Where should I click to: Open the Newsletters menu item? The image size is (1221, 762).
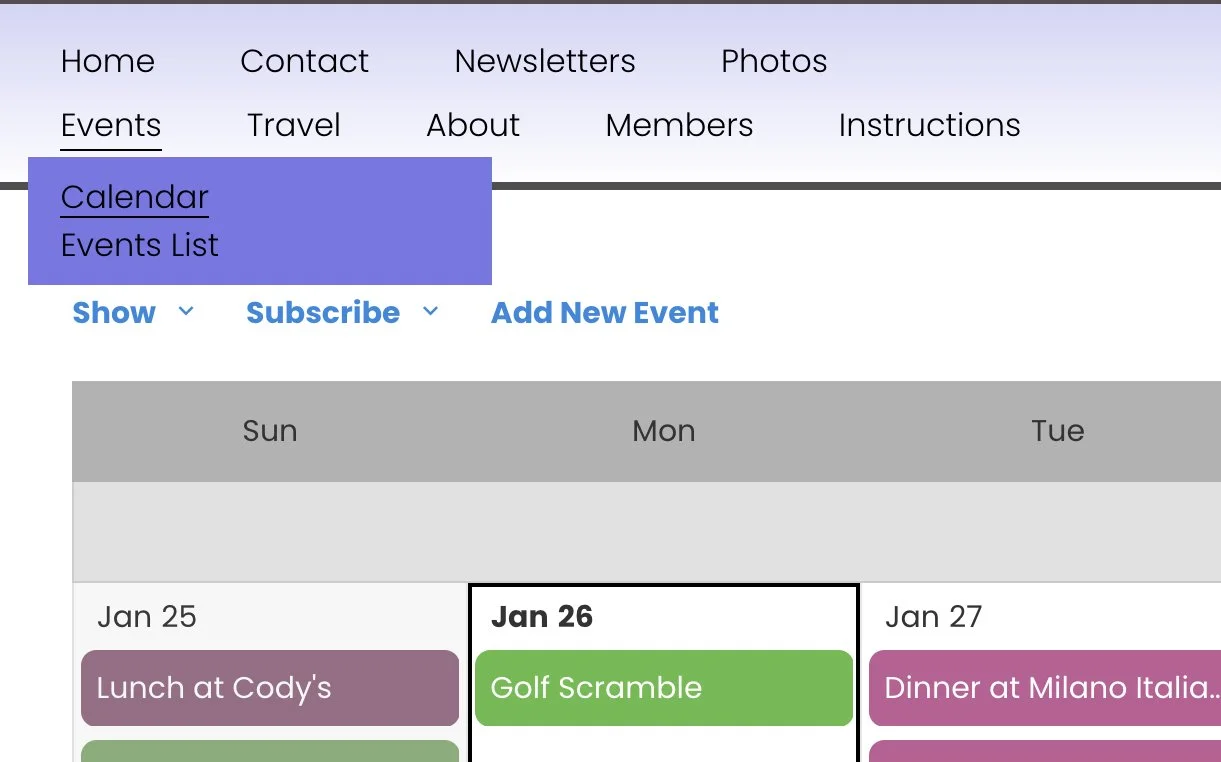tap(545, 61)
